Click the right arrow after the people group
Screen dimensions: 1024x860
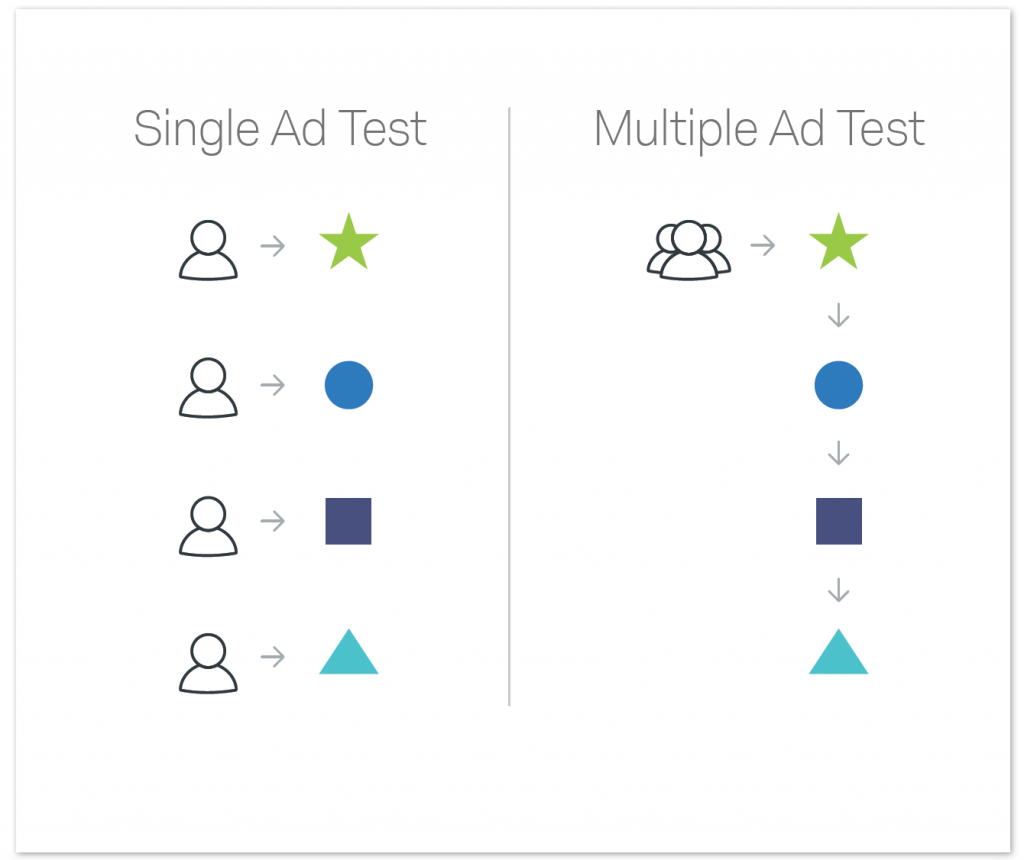(x=763, y=246)
